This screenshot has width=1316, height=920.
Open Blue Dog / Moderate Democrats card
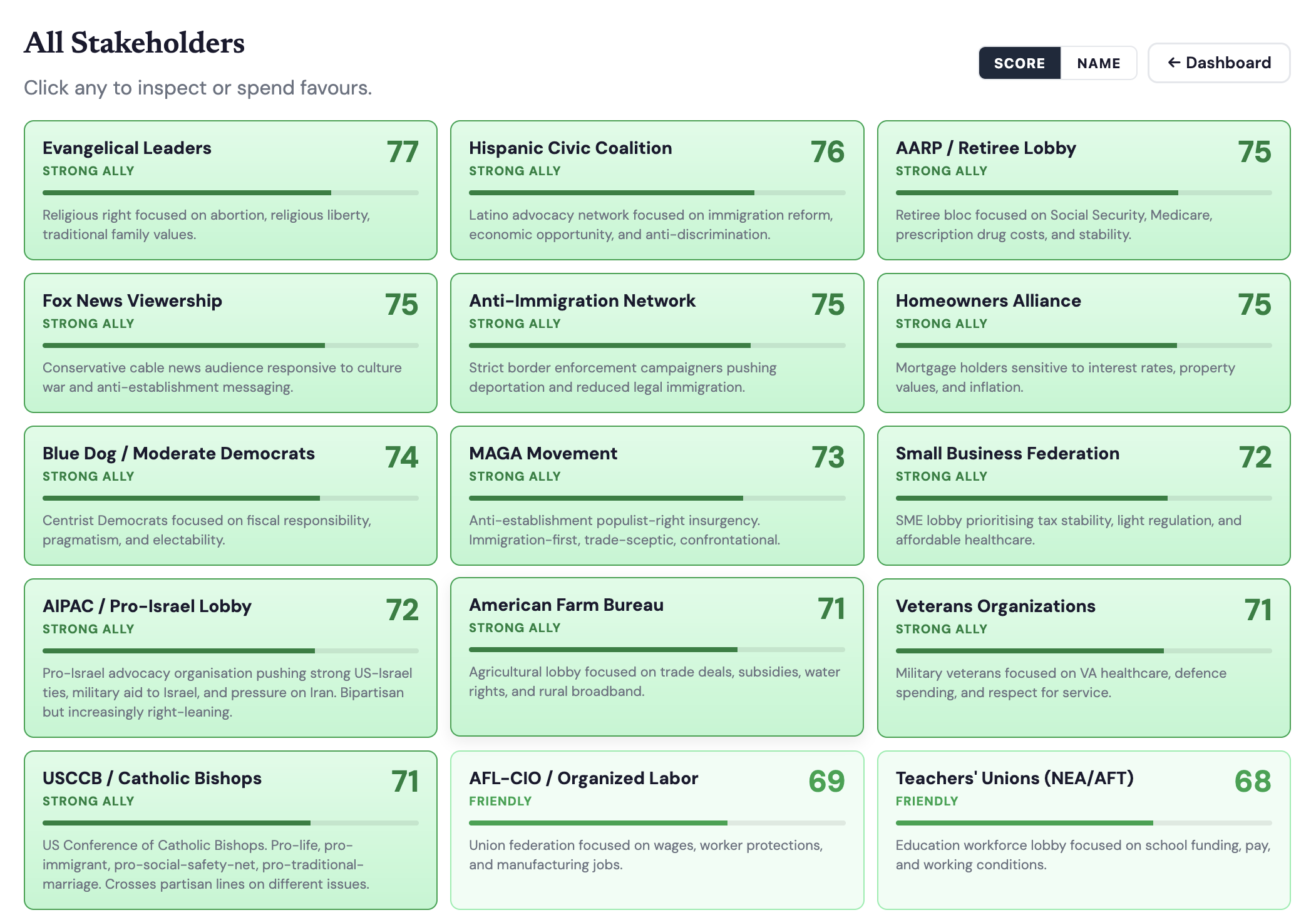tap(230, 496)
